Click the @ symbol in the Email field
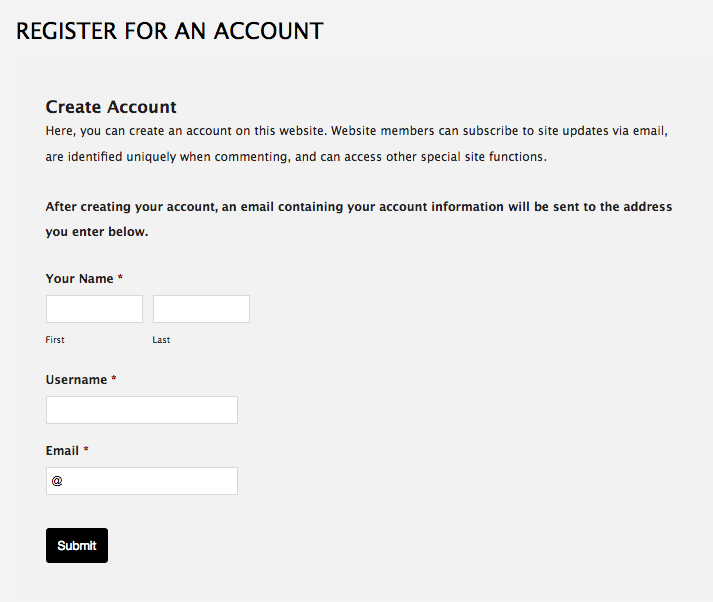The height and width of the screenshot is (602, 713). [x=57, y=481]
